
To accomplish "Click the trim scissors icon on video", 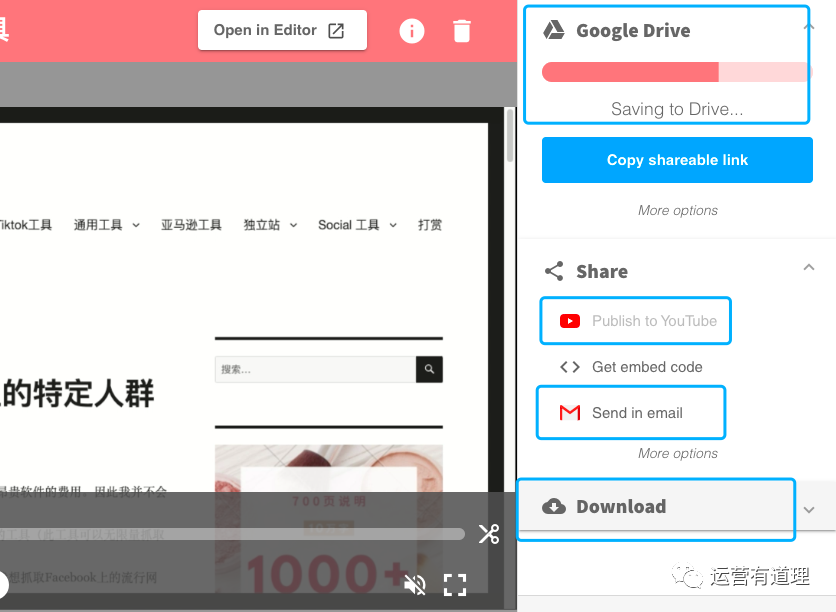I will [489, 534].
